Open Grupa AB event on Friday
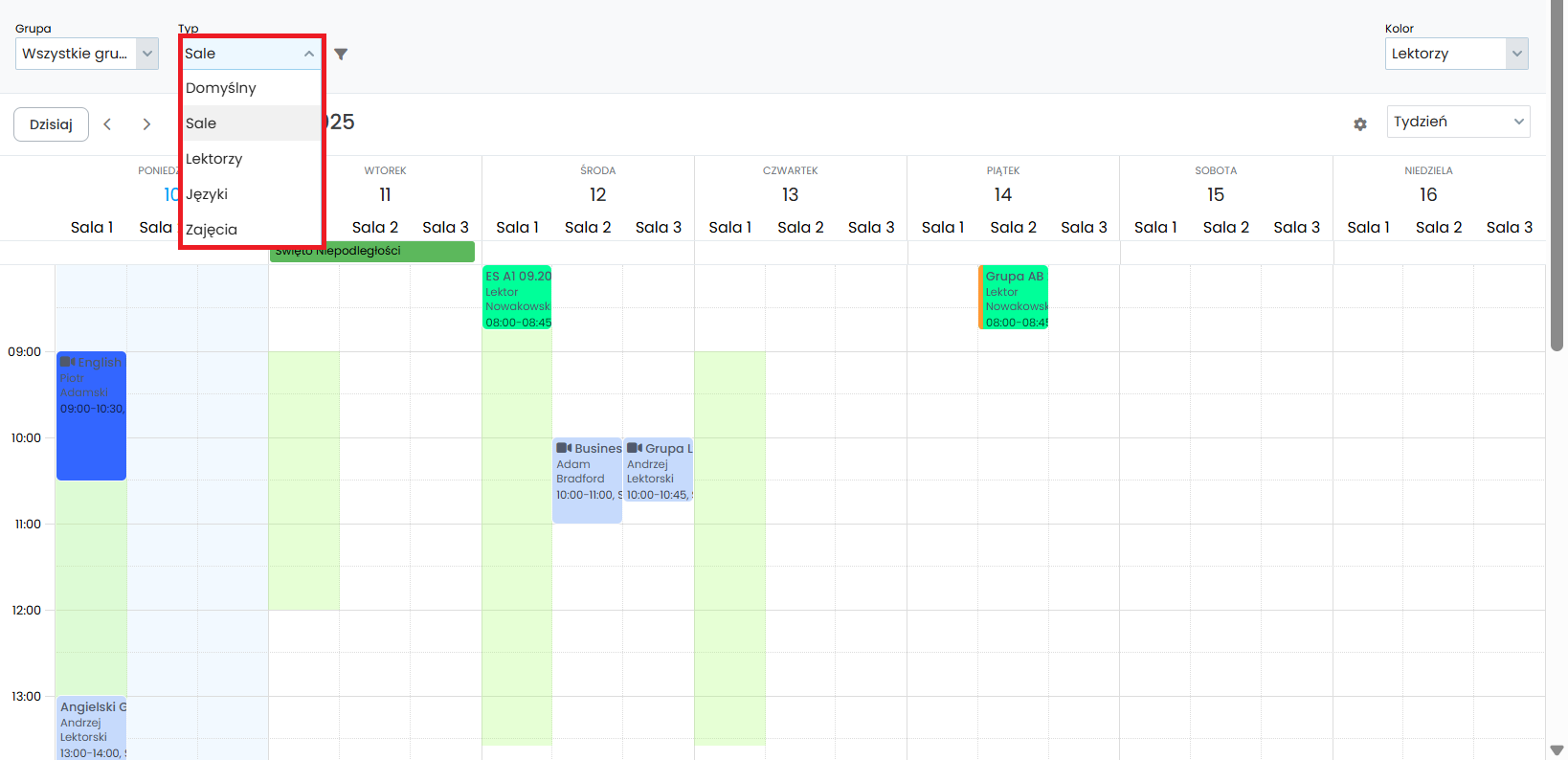Viewport: 1568px width, 760px height. (1015, 298)
